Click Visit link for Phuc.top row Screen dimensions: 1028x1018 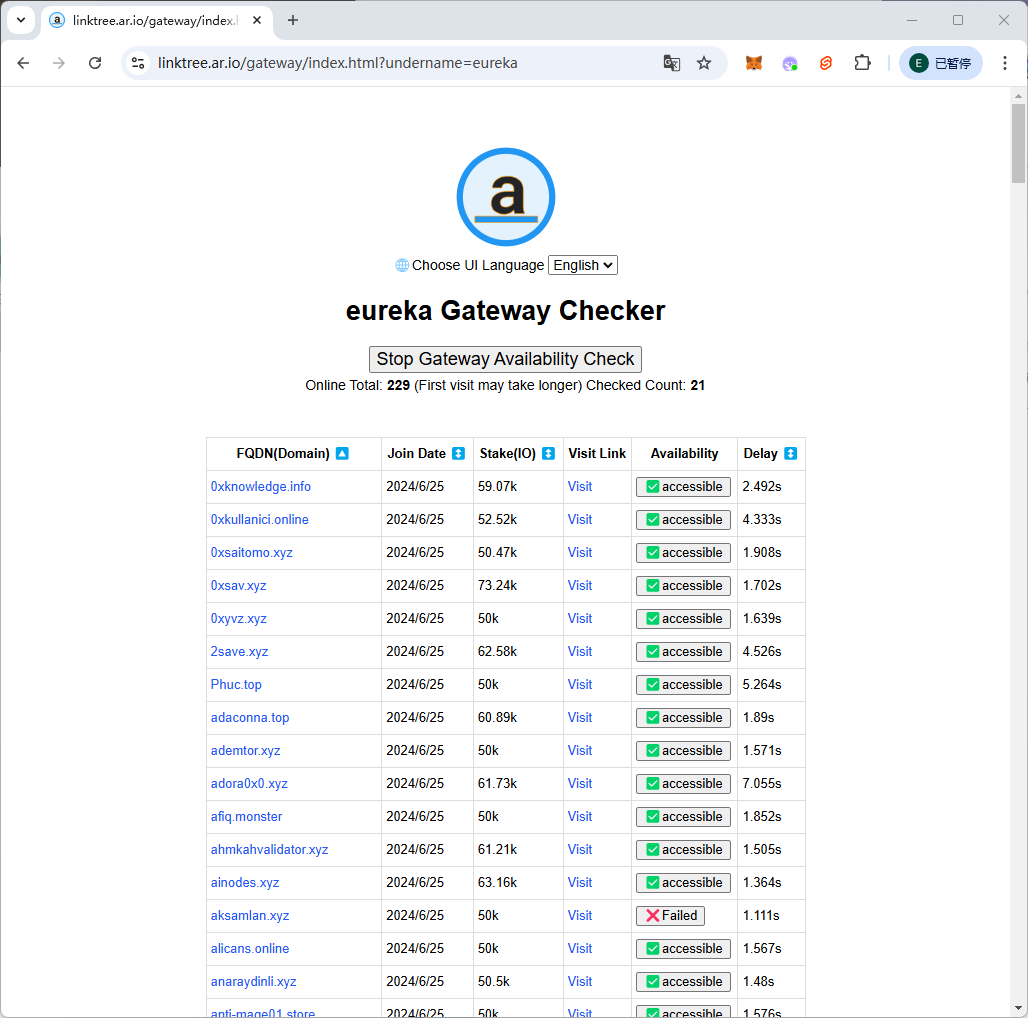coord(580,684)
